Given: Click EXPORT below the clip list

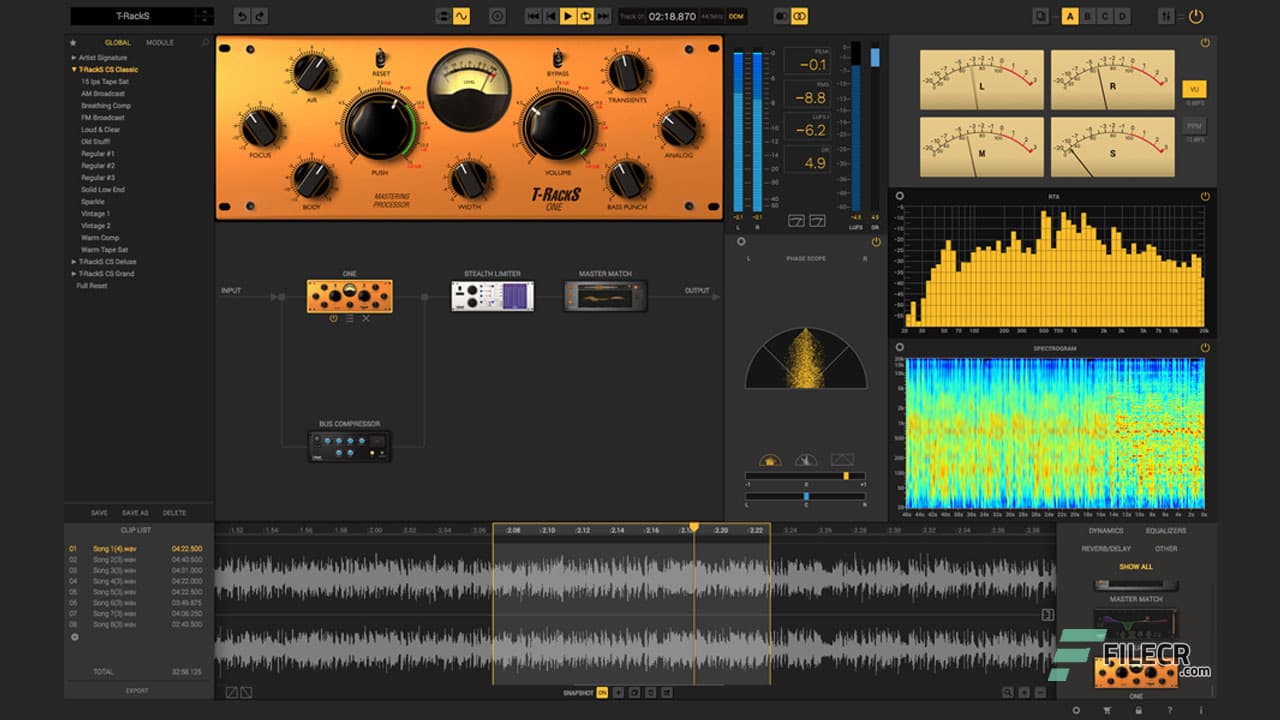Looking at the screenshot, I should point(137,690).
